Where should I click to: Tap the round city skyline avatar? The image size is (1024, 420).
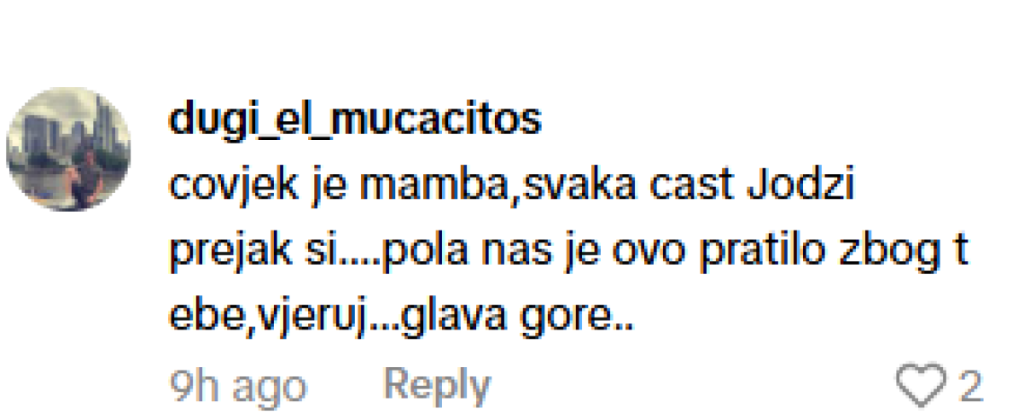(69, 149)
